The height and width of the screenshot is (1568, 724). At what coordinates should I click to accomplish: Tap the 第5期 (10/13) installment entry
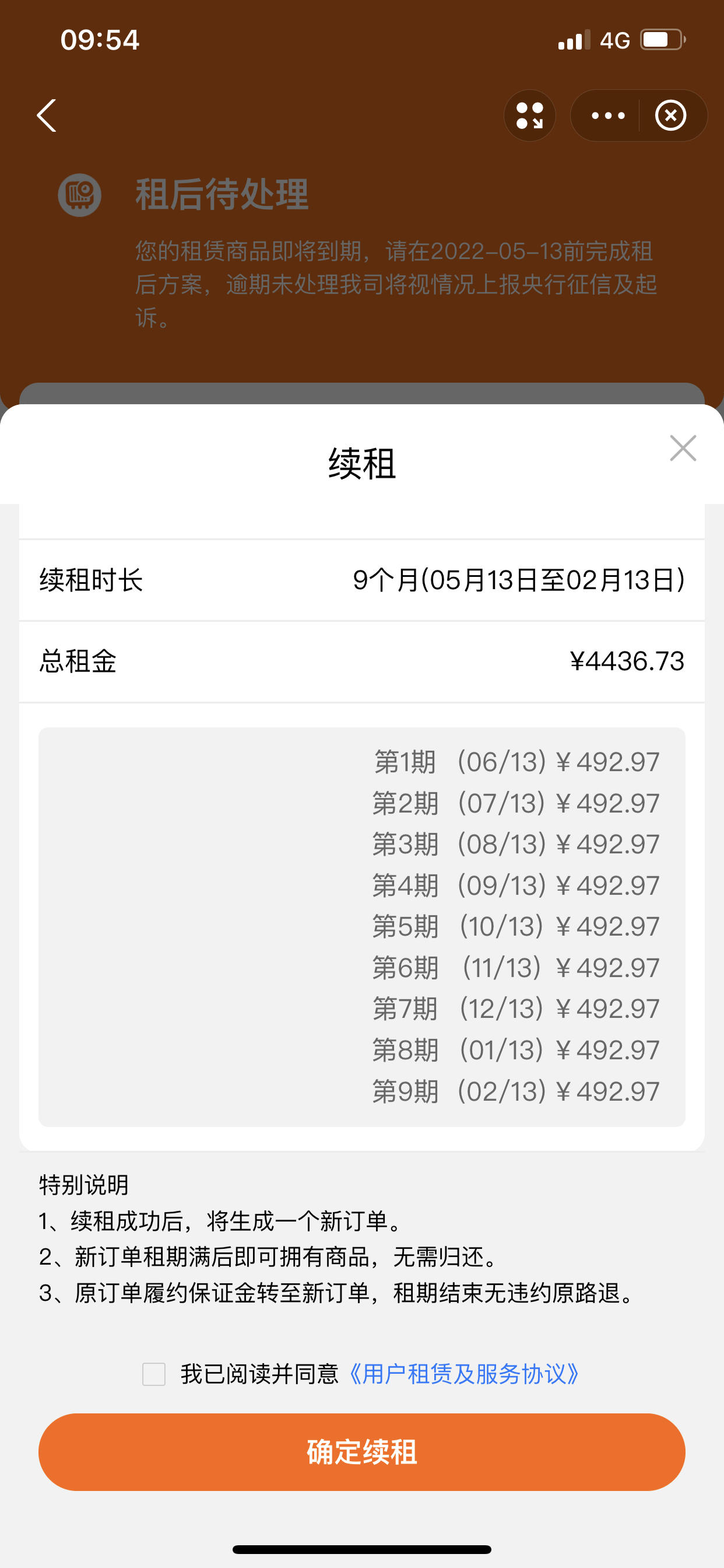click(x=516, y=926)
